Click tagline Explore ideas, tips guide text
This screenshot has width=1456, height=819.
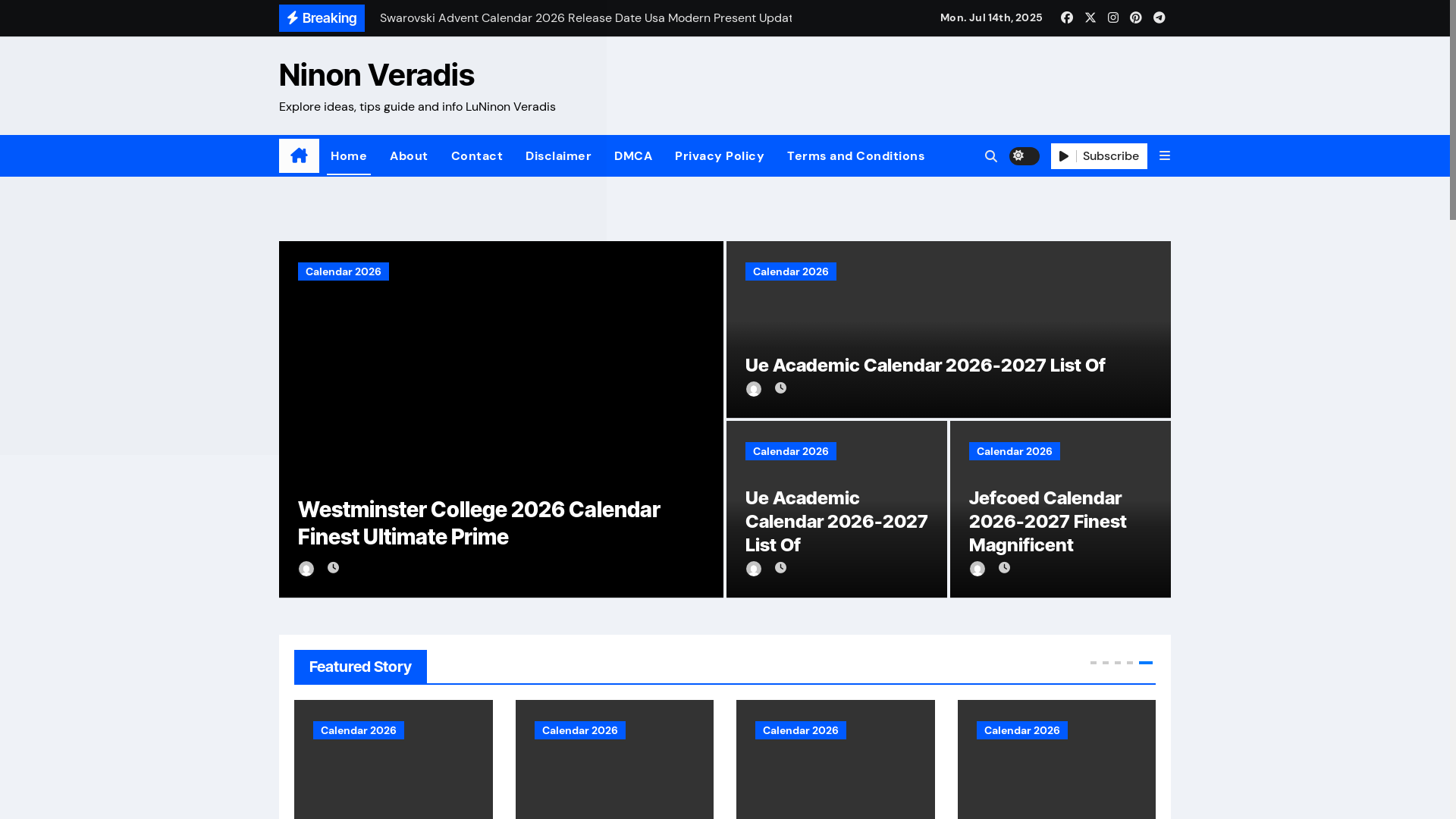pos(417,107)
